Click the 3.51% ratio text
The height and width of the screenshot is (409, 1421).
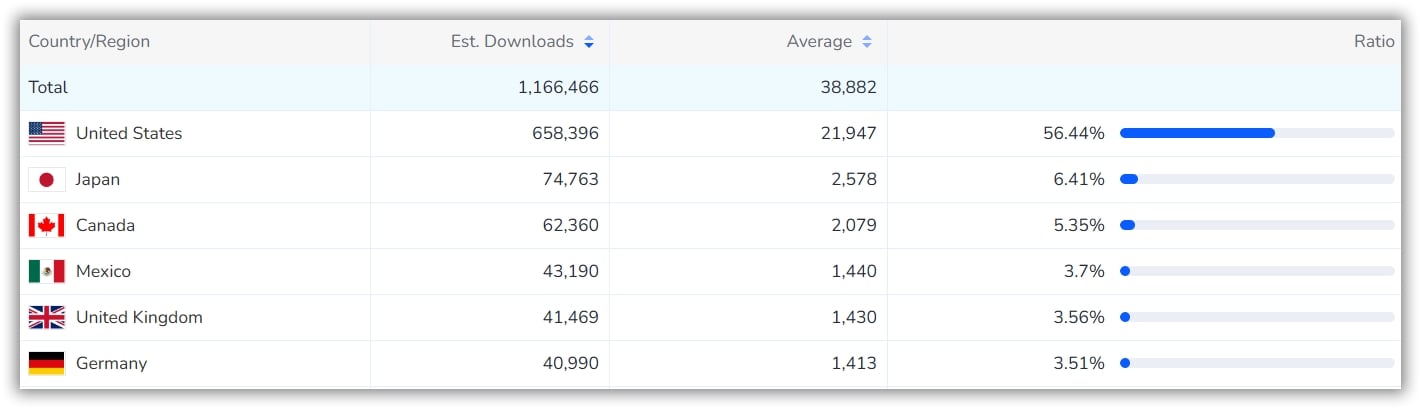[1079, 363]
